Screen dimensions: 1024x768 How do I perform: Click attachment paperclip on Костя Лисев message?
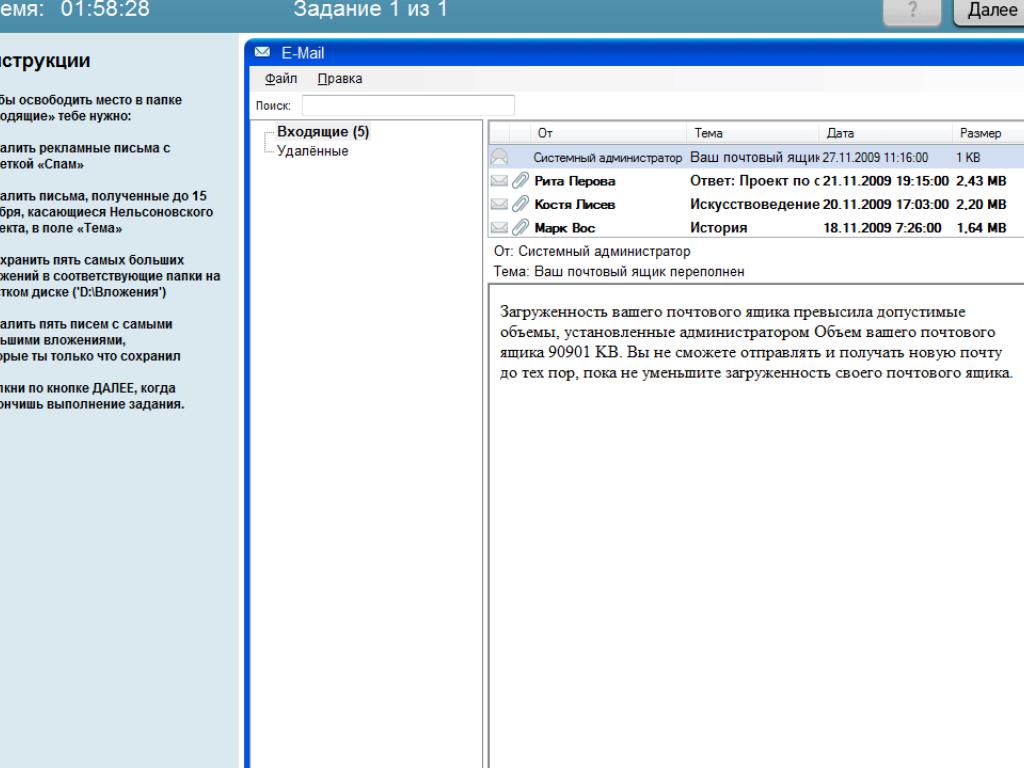click(x=520, y=204)
